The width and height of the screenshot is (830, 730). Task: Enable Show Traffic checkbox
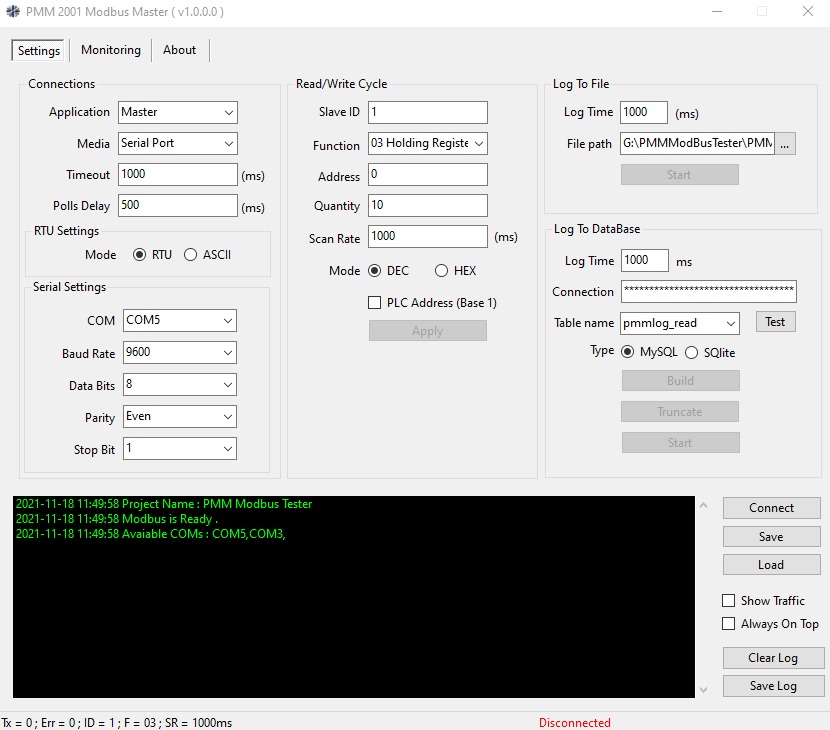point(728,600)
